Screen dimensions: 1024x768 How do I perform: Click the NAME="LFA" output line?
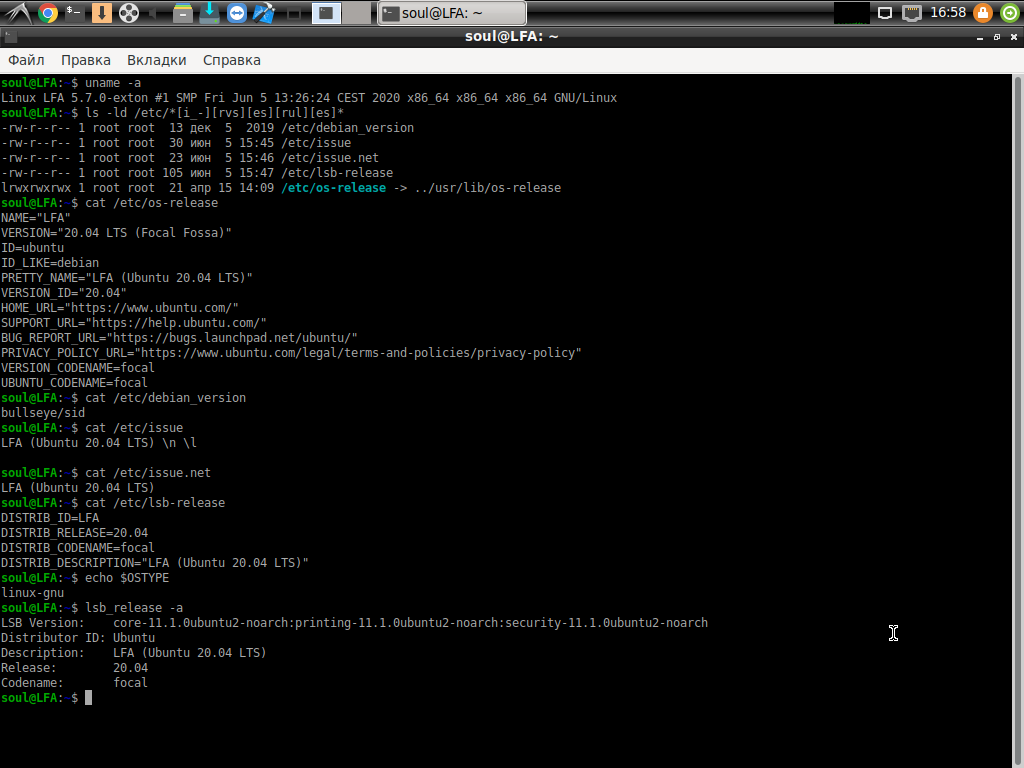click(x=35, y=218)
